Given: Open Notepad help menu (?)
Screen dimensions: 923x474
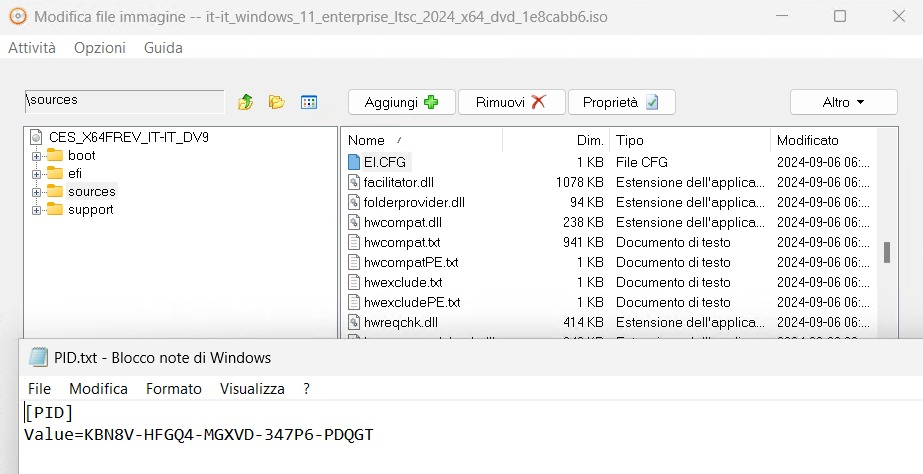Looking at the screenshot, I should pos(306,389).
